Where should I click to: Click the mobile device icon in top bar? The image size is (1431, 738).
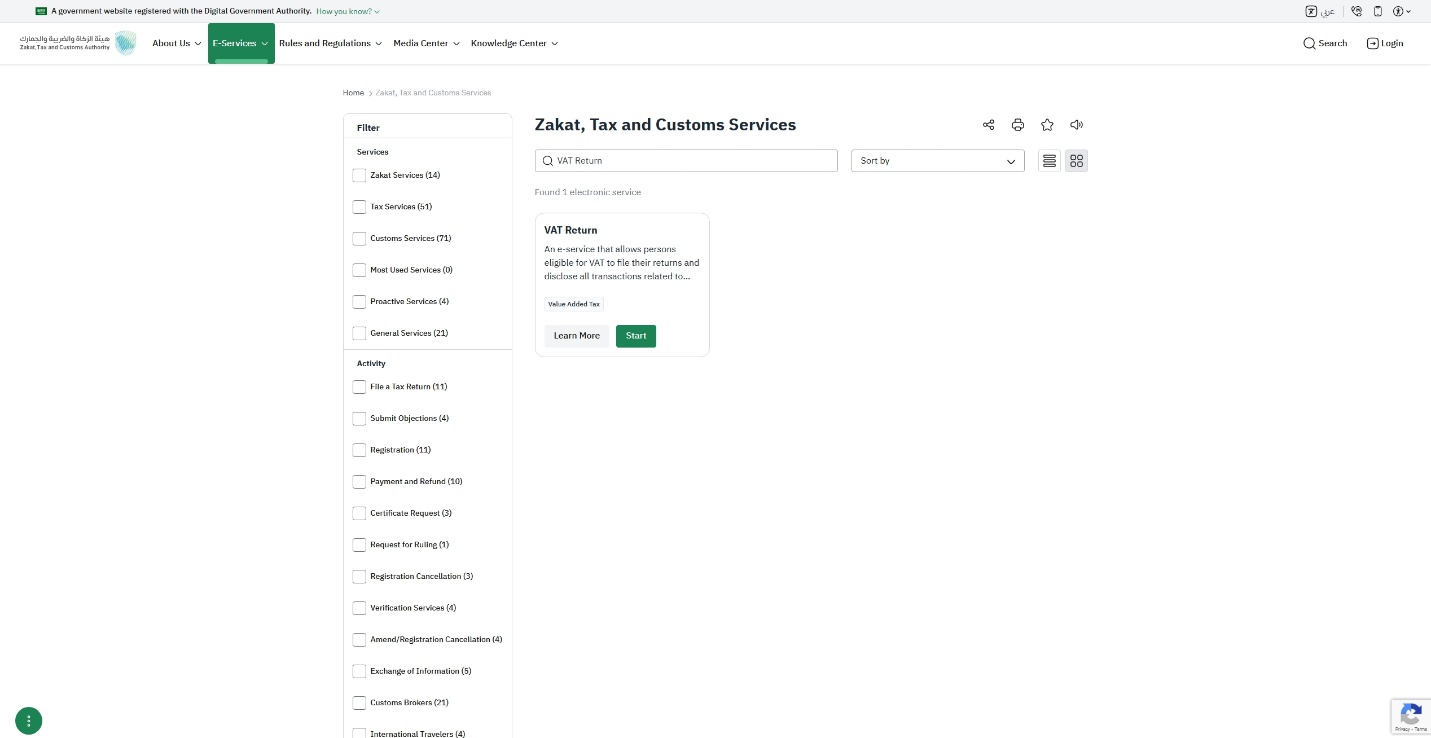click(1378, 11)
